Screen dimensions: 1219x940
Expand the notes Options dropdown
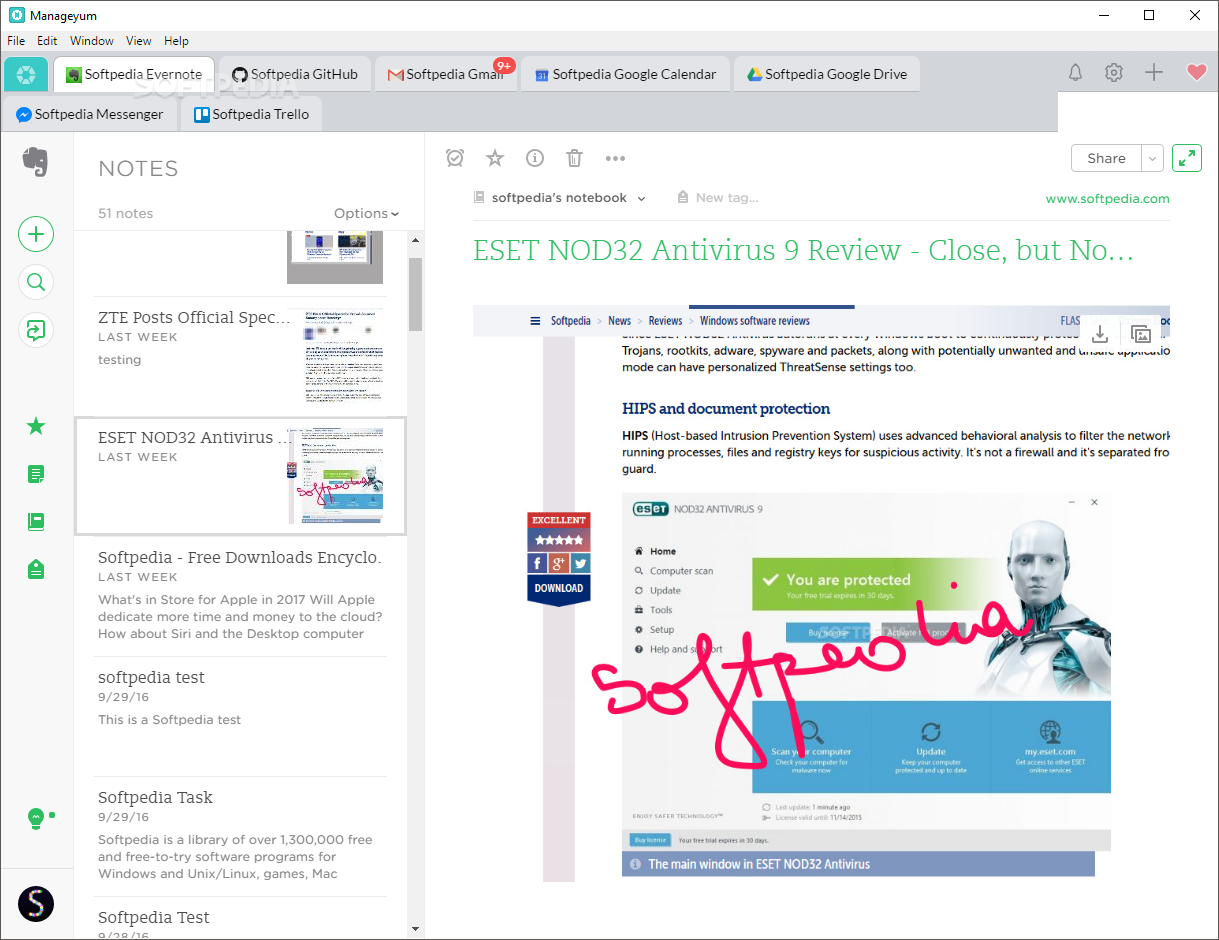(366, 213)
